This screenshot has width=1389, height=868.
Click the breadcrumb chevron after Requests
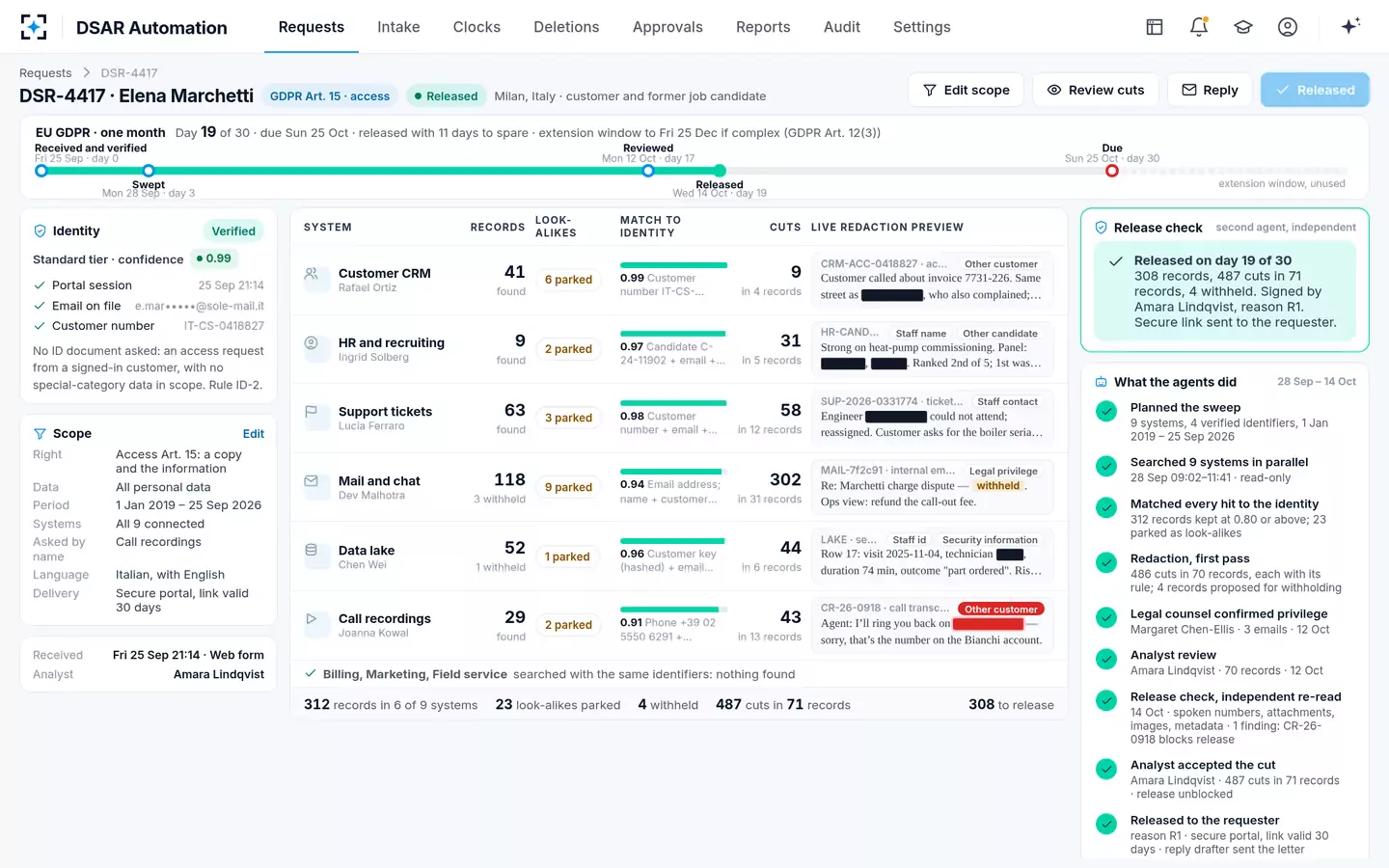click(86, 73)
